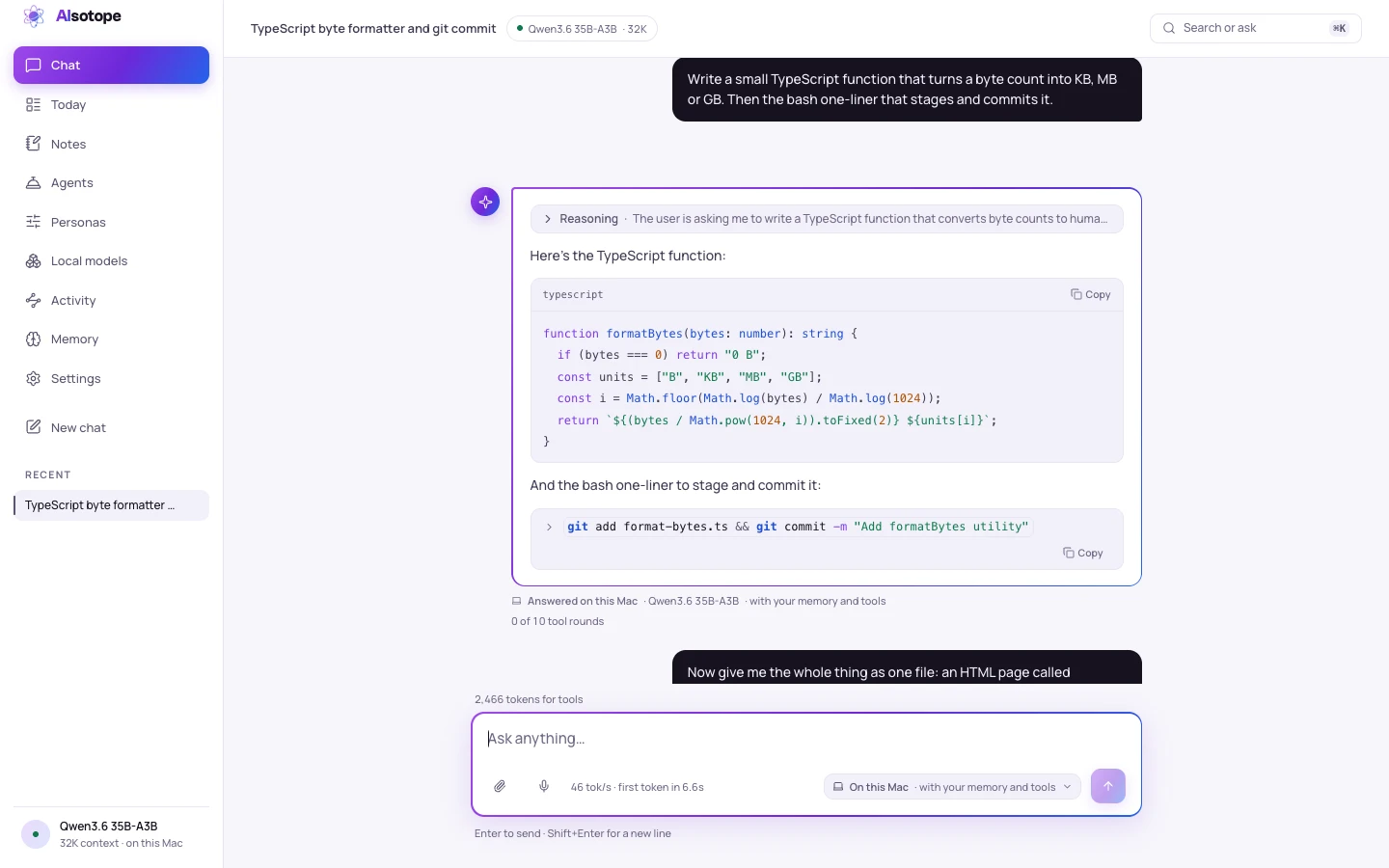Expand the Reasoning section

click(x=827, y=219)
